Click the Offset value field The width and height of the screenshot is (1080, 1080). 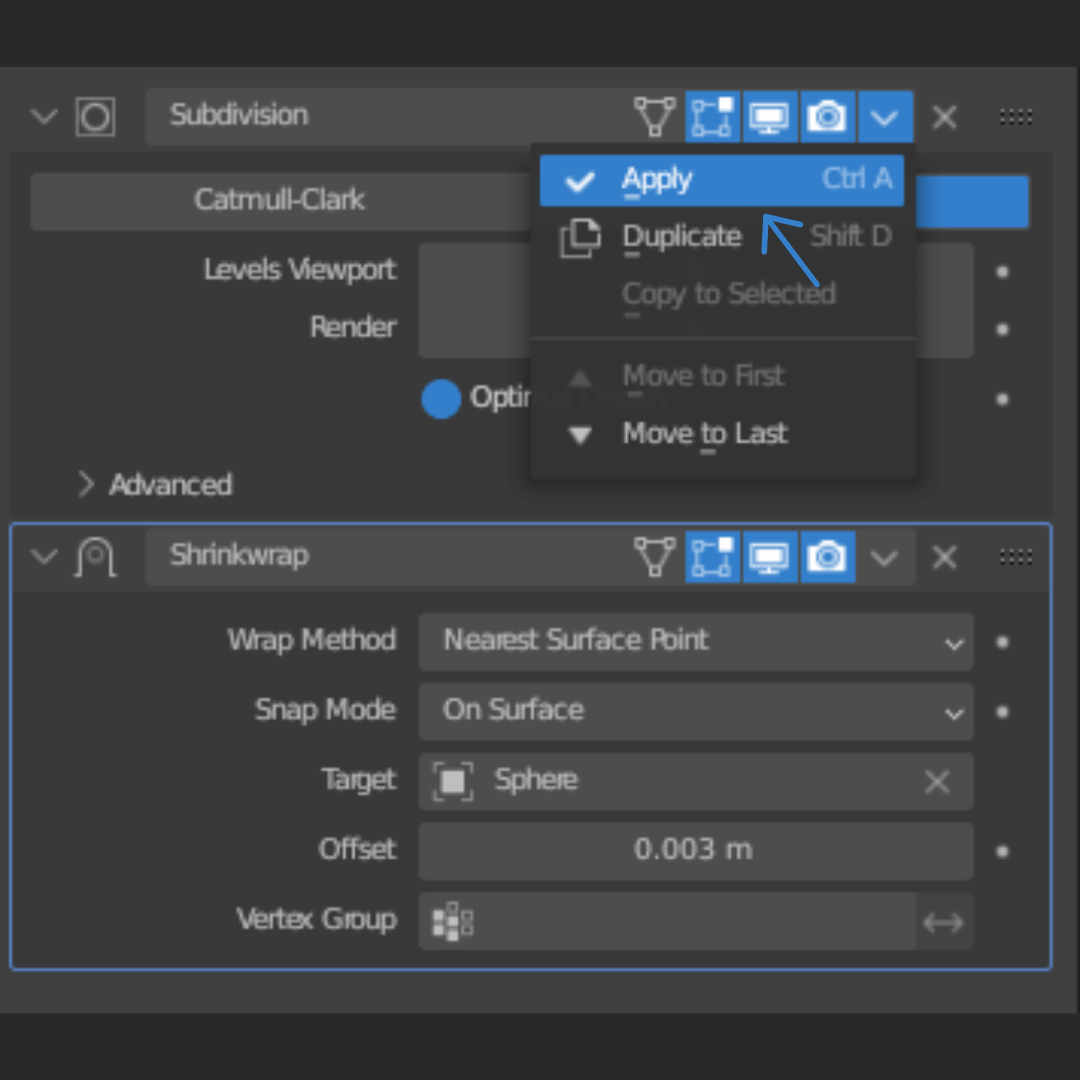coord(695,851)
